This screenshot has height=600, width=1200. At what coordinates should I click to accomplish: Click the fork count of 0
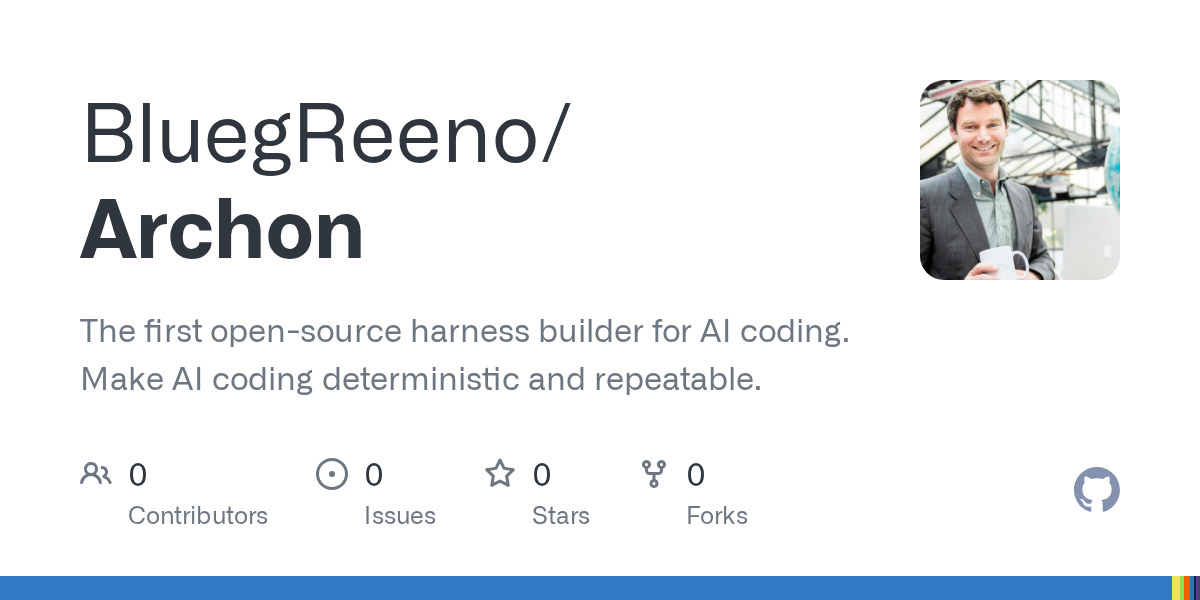[x=696, y=475]
